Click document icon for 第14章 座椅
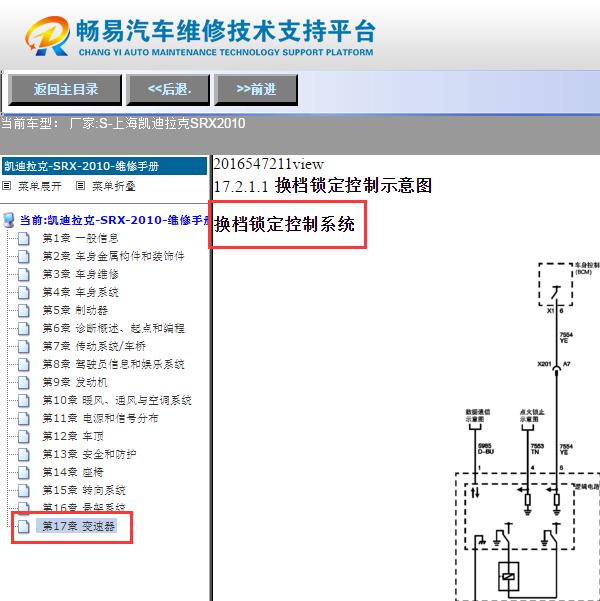 pyautogui.click(x=24, y=473)
